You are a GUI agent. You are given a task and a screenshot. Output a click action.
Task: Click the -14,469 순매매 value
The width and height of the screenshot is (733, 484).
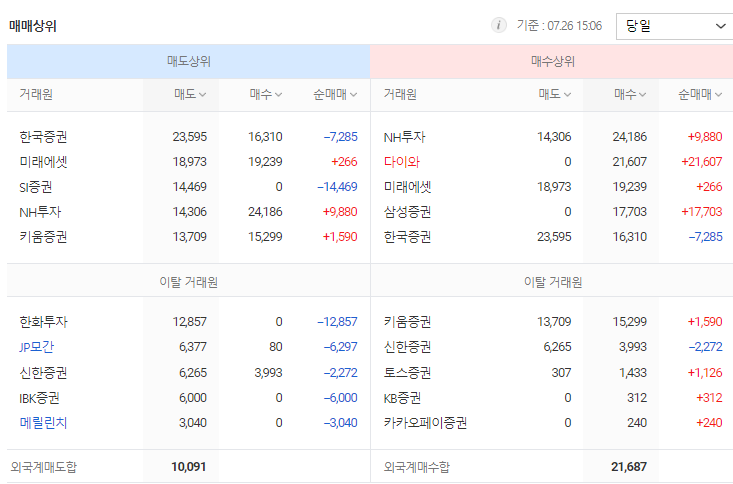337,187
